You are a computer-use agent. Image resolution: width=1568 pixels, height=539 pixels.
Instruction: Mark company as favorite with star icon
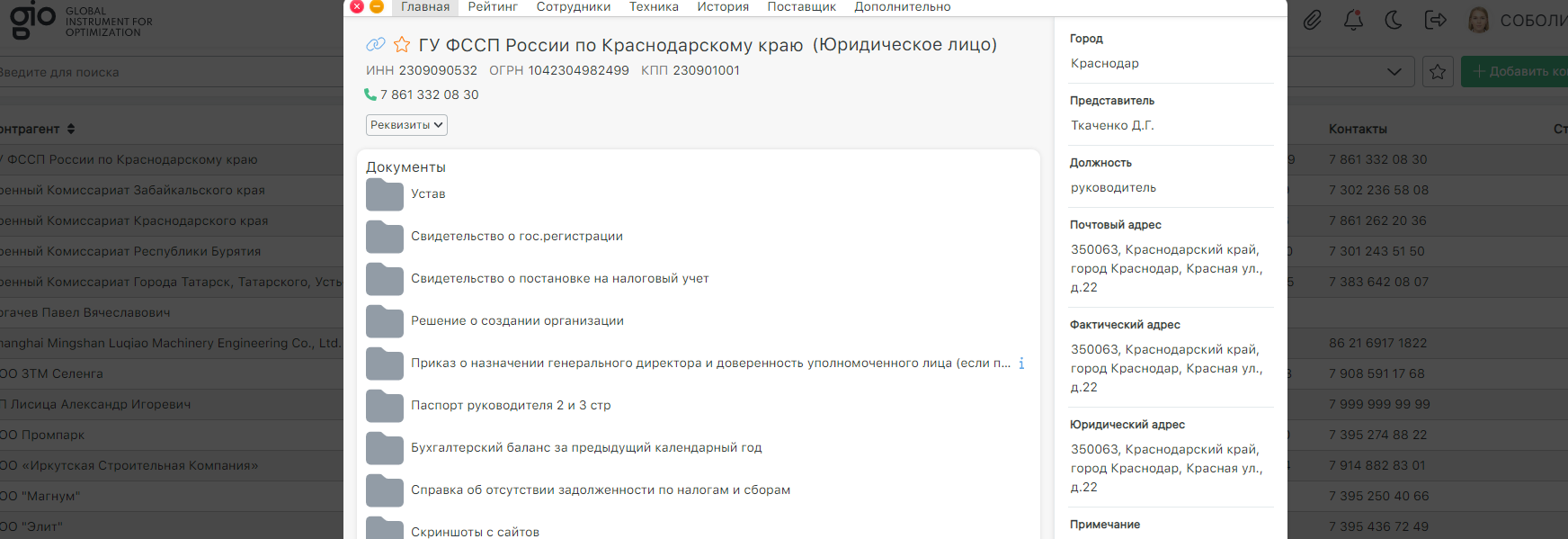[x=402, y=44]
